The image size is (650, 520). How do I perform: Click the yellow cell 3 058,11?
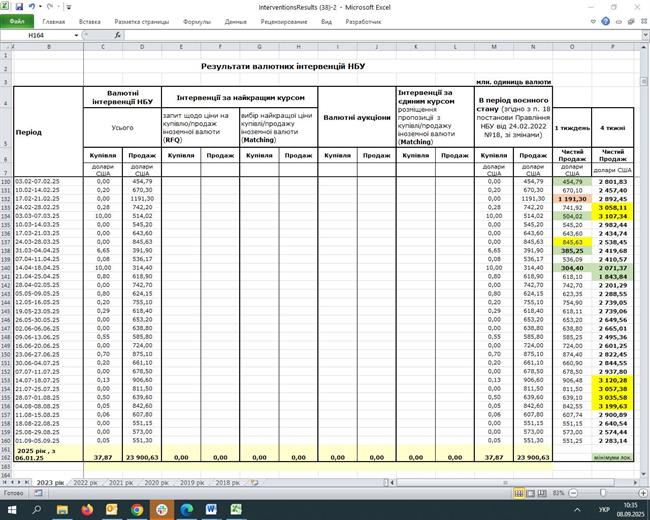click(x=612, y=208)
